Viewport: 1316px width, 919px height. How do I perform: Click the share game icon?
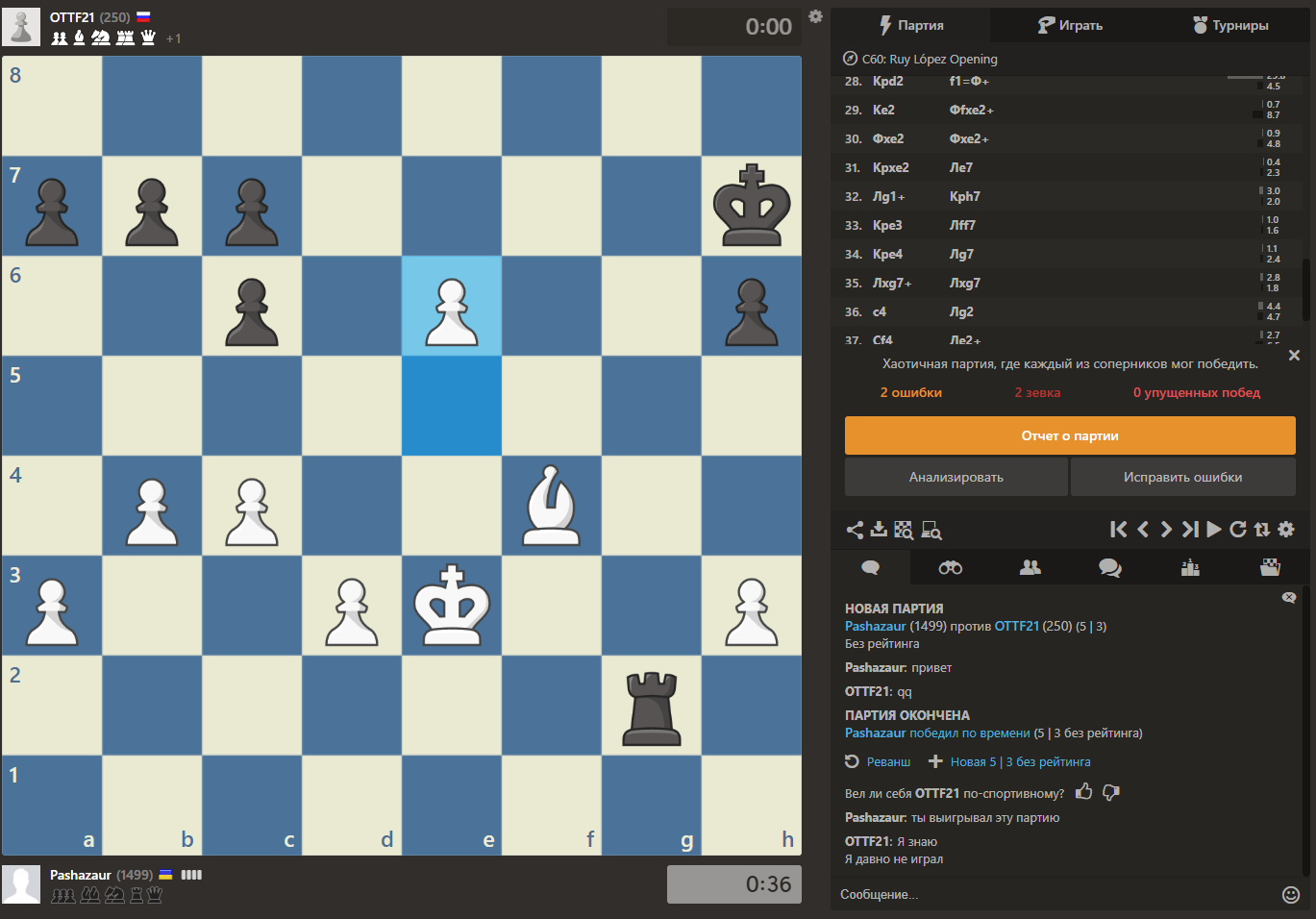[854, 530]
